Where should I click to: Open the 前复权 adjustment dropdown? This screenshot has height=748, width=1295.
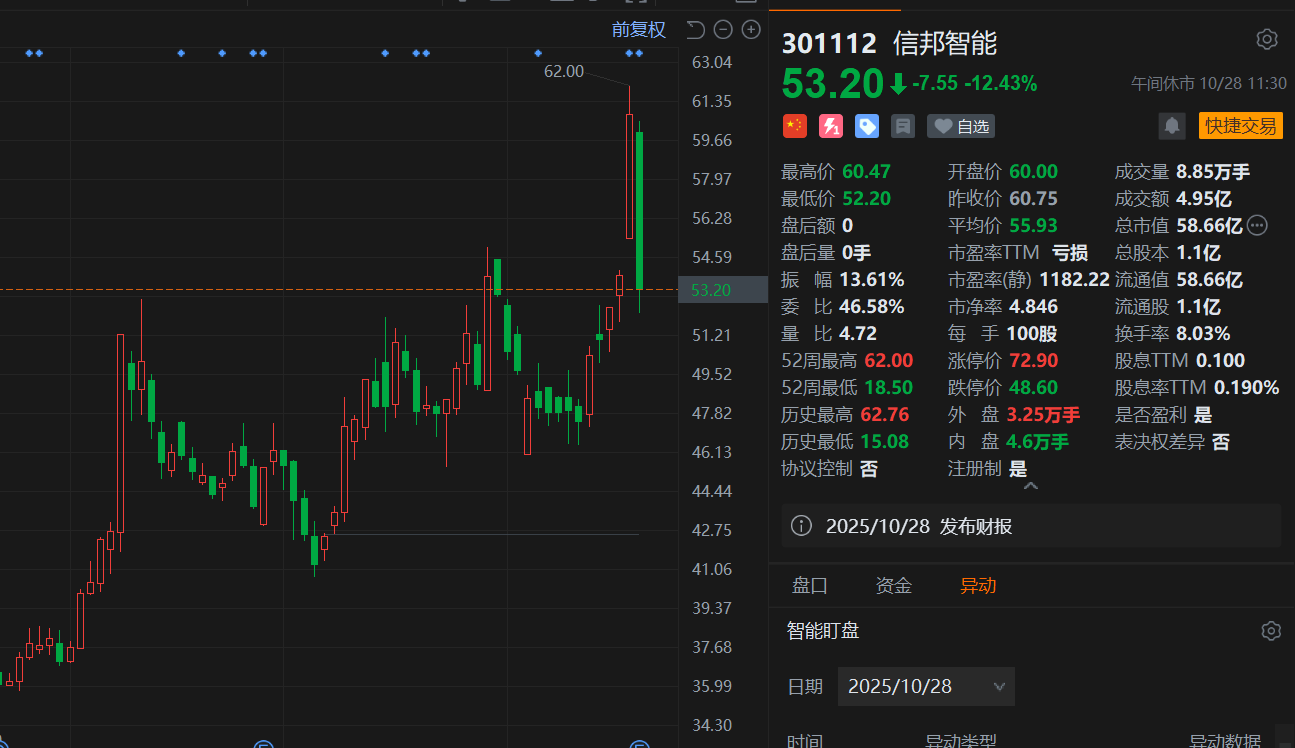638,30
